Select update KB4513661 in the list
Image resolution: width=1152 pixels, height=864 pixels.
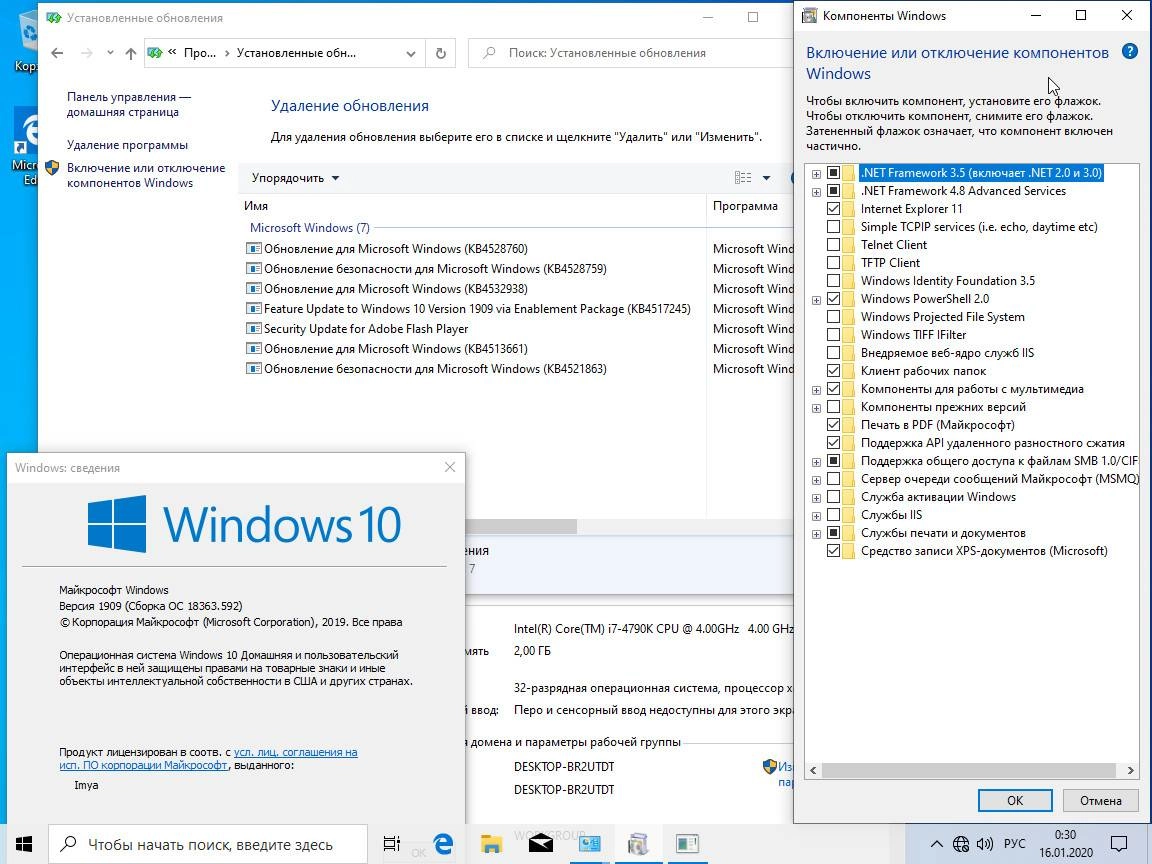[x=395, y=349]
